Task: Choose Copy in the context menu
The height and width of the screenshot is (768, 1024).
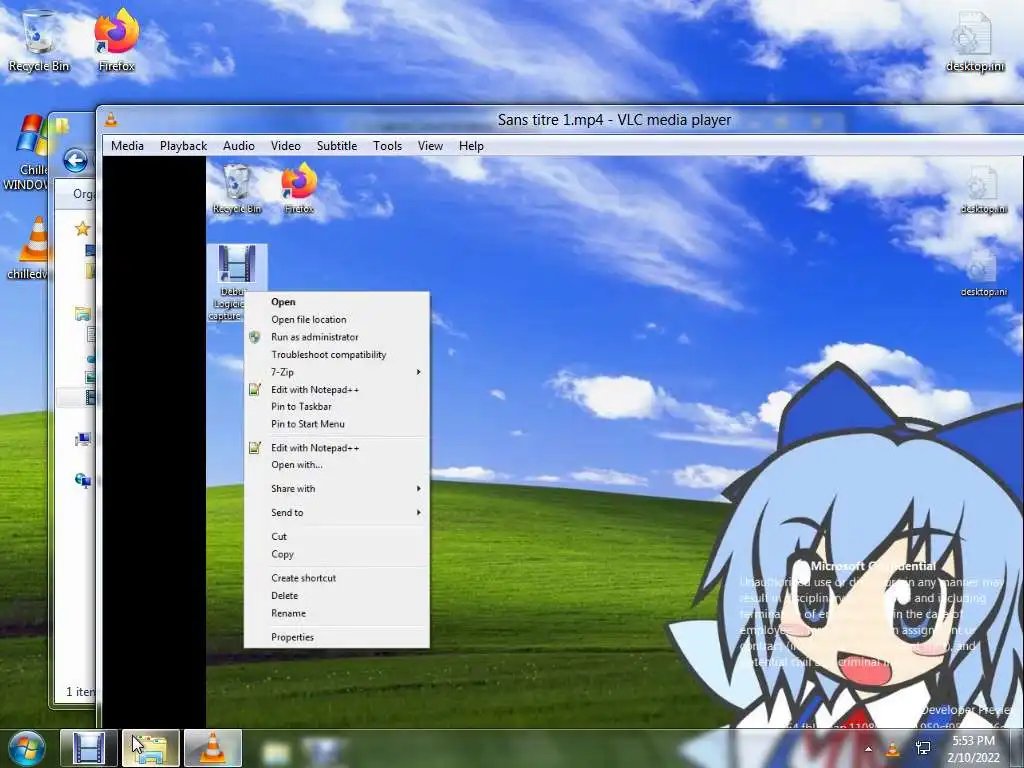Action: point(337,554)
